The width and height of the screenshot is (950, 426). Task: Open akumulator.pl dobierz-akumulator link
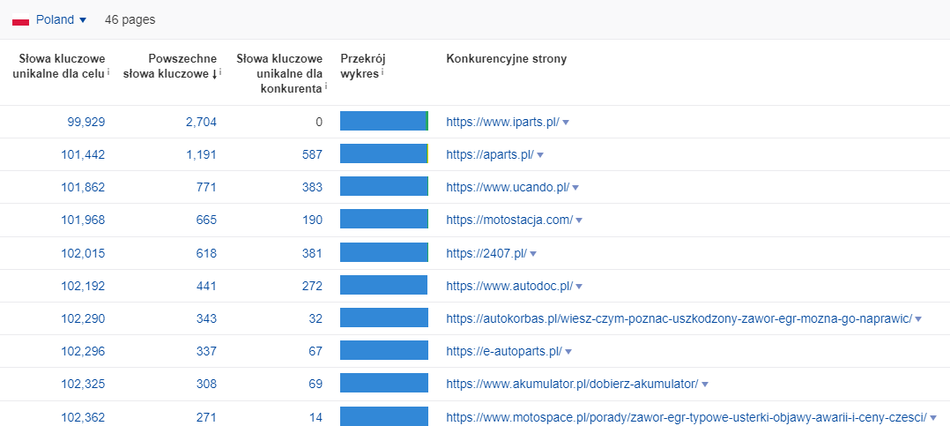571,384
